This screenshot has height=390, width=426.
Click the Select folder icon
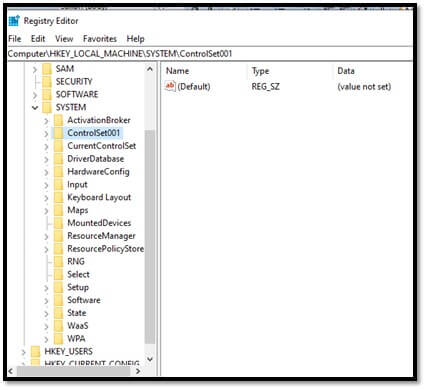pyautogui.click(x=59, y=275)
